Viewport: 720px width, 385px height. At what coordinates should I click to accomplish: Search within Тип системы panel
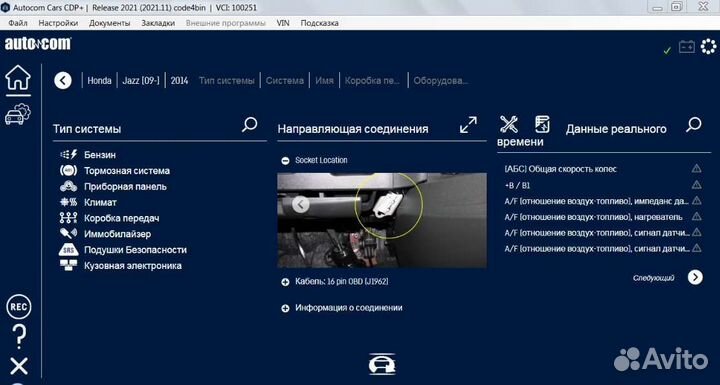249,125
